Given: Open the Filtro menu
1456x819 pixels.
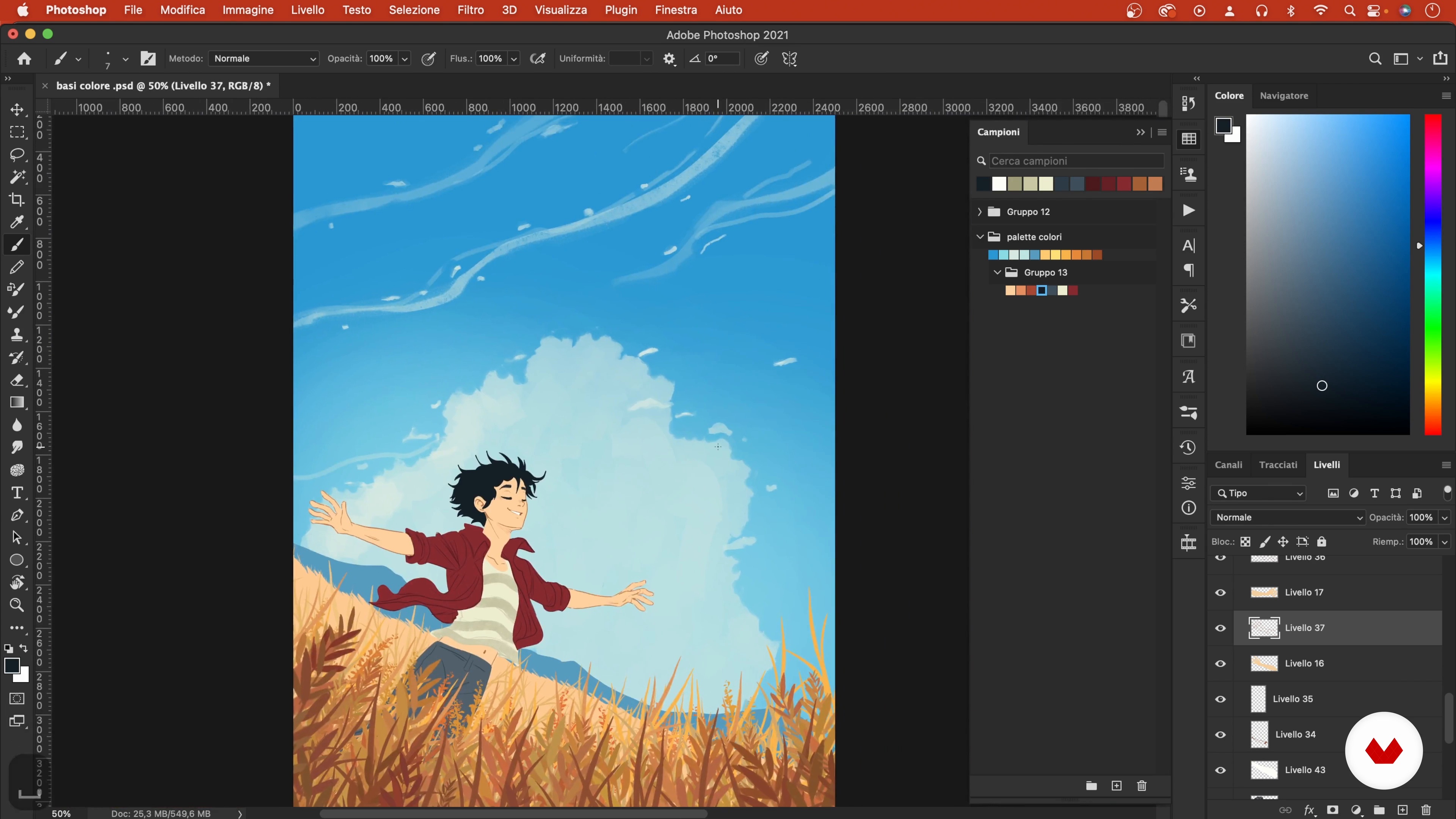Looking at the screenshot, I should [x=470, y=10].
